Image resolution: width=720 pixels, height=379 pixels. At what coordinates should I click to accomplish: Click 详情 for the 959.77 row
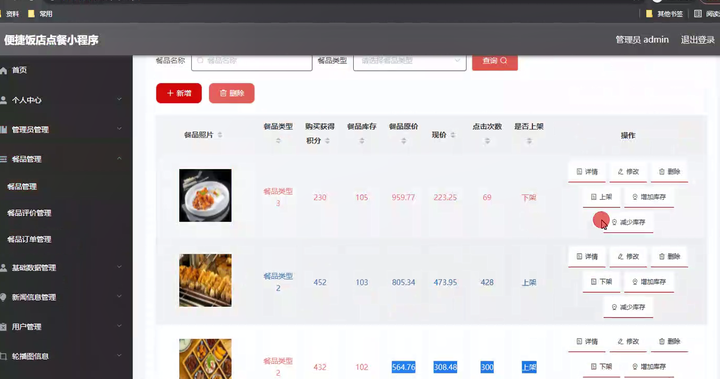coord(587,172)
